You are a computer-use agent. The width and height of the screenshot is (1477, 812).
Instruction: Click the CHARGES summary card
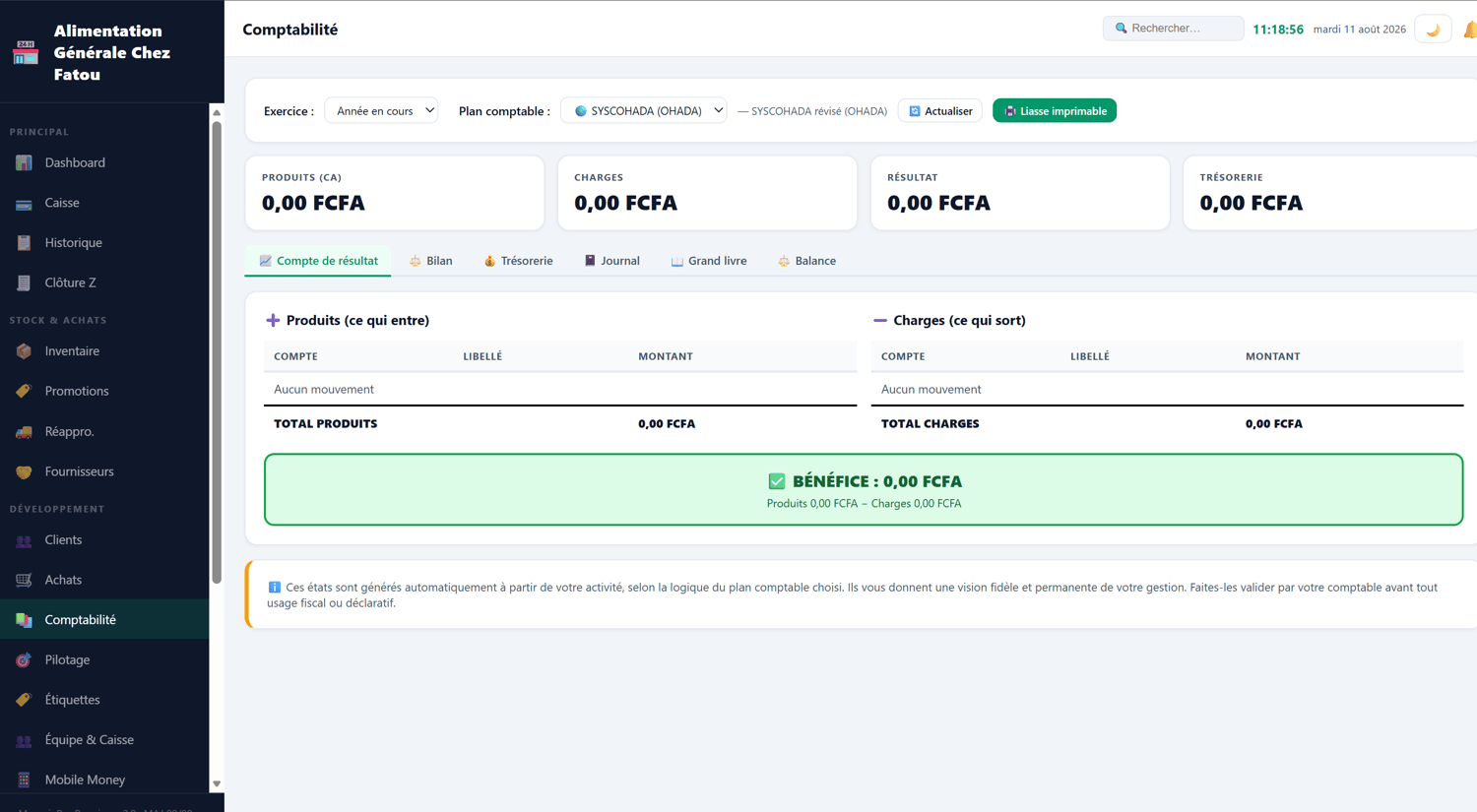click(x=707, y=193)
